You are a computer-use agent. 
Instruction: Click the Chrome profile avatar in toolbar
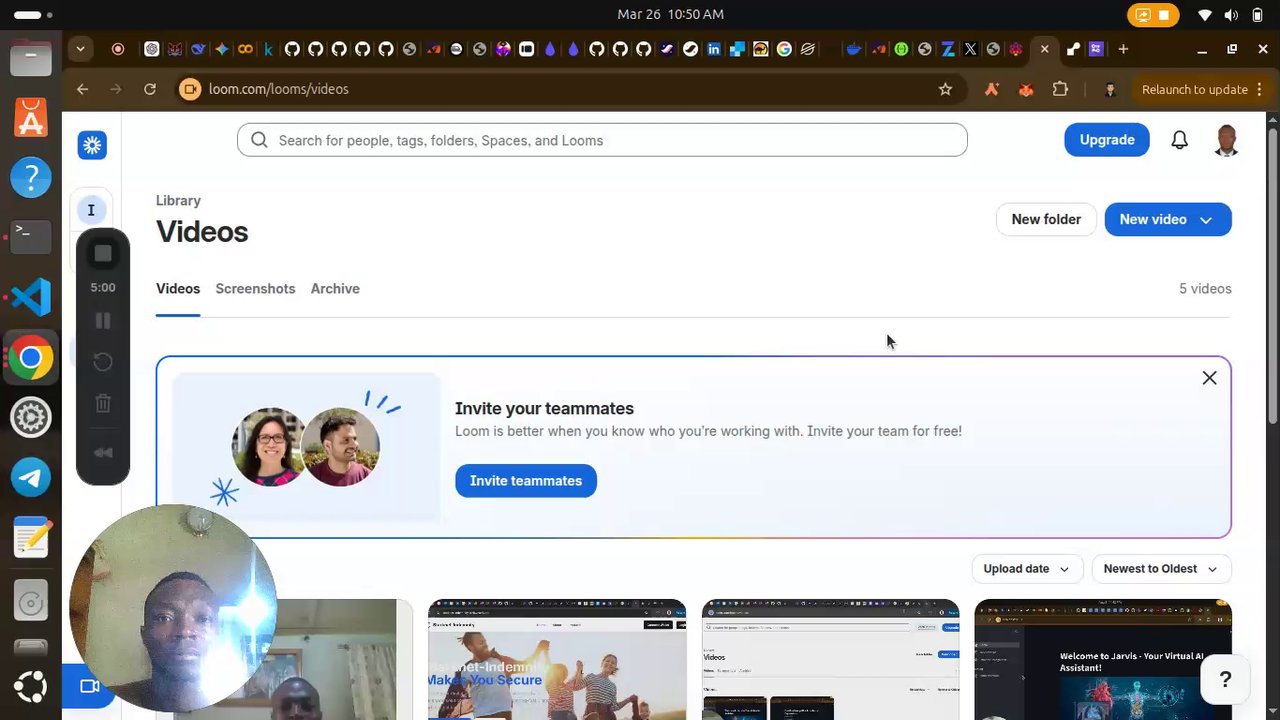tap(1110, 89)
